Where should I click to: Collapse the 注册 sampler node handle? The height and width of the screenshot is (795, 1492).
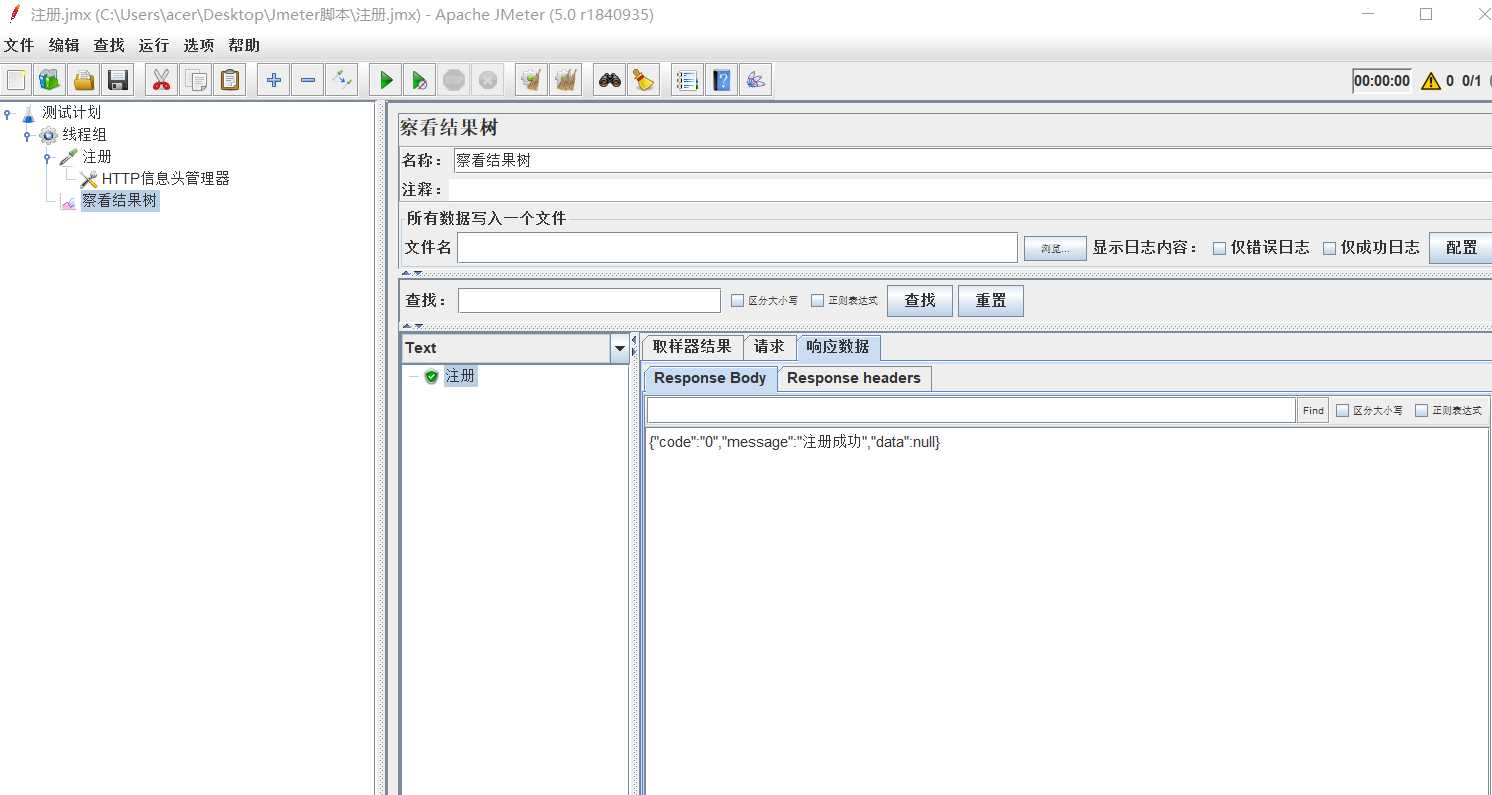click(47, 156)
